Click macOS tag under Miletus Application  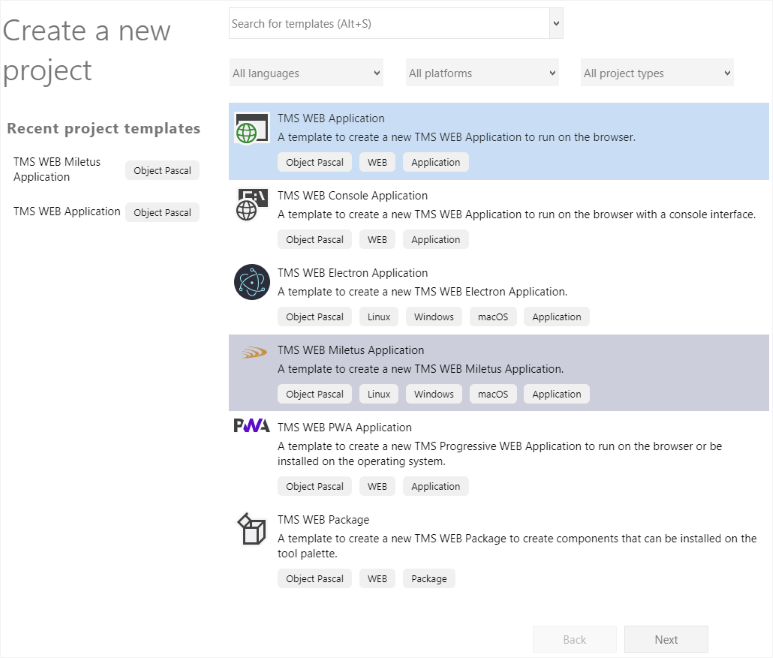tap(493, 394)
